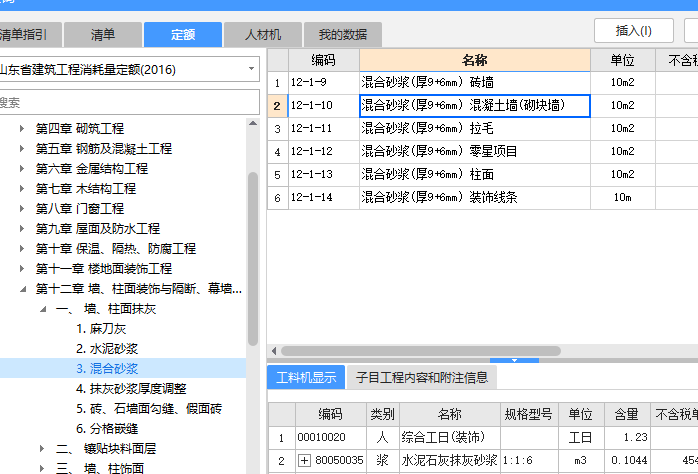The width and height of the screenshot is (698, 474).
Task: Click unit cell 10m for 装饰线条
Action: (x=622, y=198)
